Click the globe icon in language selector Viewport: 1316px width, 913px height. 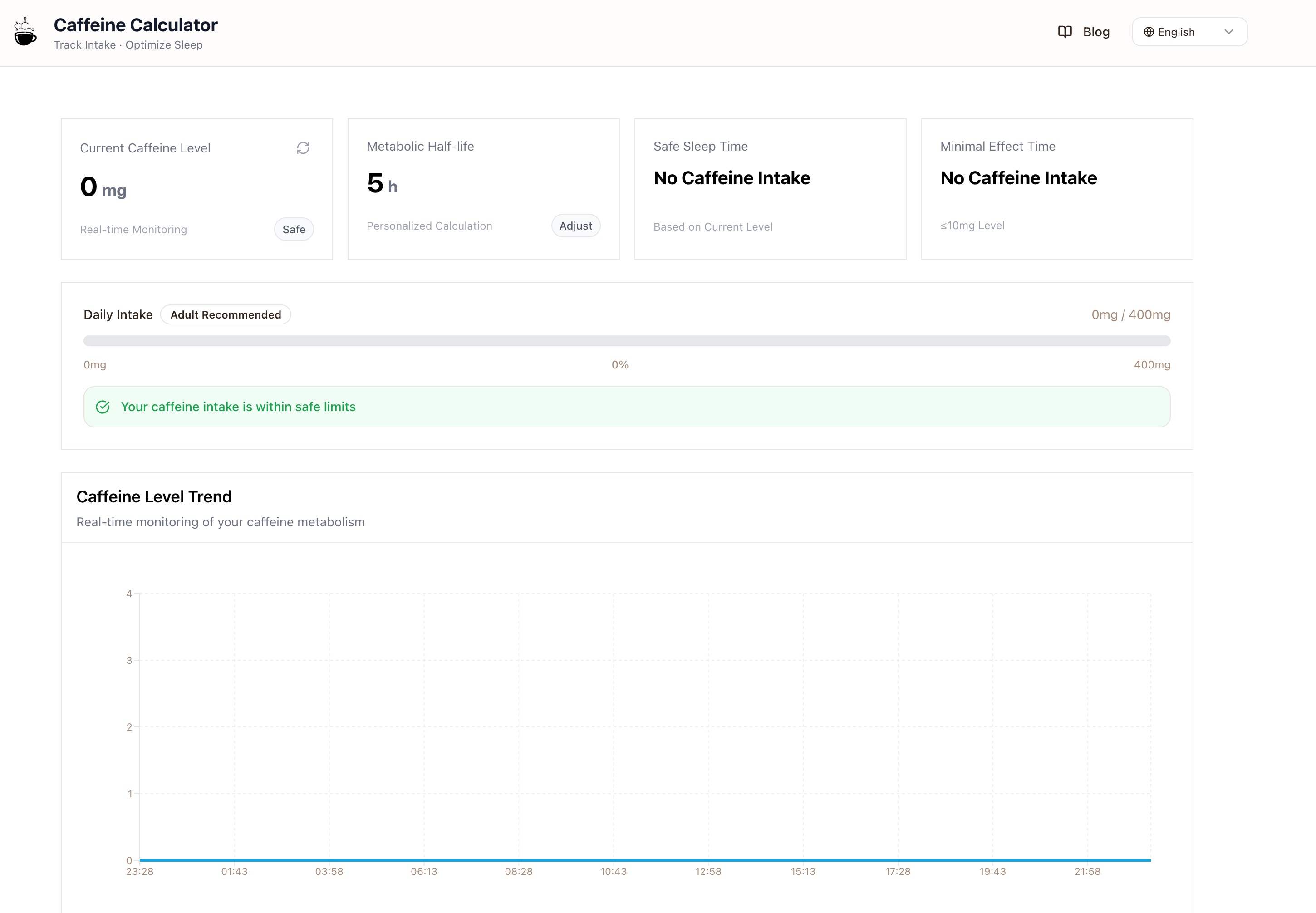[x=1149, y=32]
